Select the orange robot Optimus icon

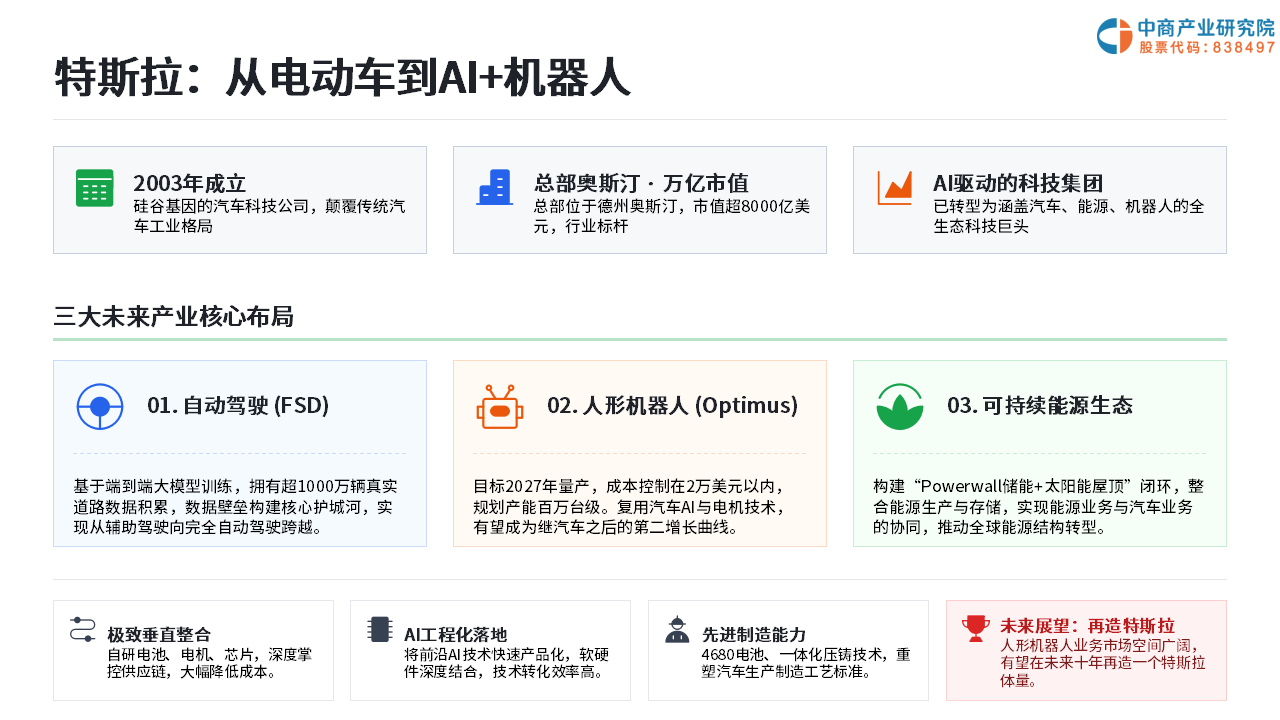point(500,407)
